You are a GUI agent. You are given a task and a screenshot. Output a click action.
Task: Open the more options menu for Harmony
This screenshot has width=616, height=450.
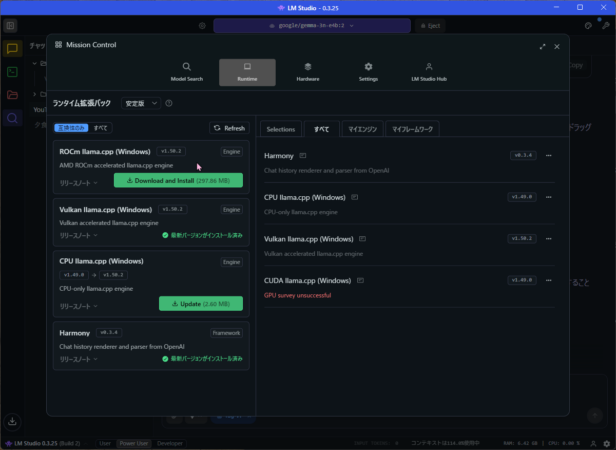coord(548,156)
